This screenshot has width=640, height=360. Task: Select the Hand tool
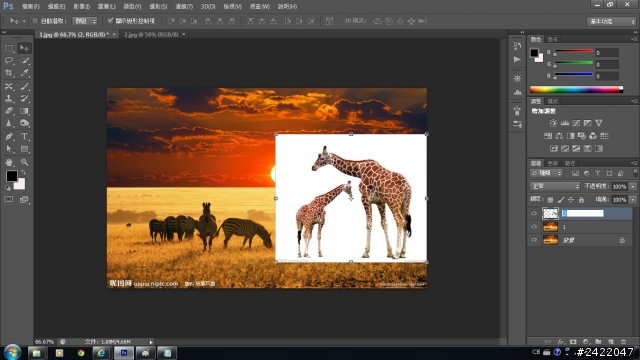[x=9, y=162]
